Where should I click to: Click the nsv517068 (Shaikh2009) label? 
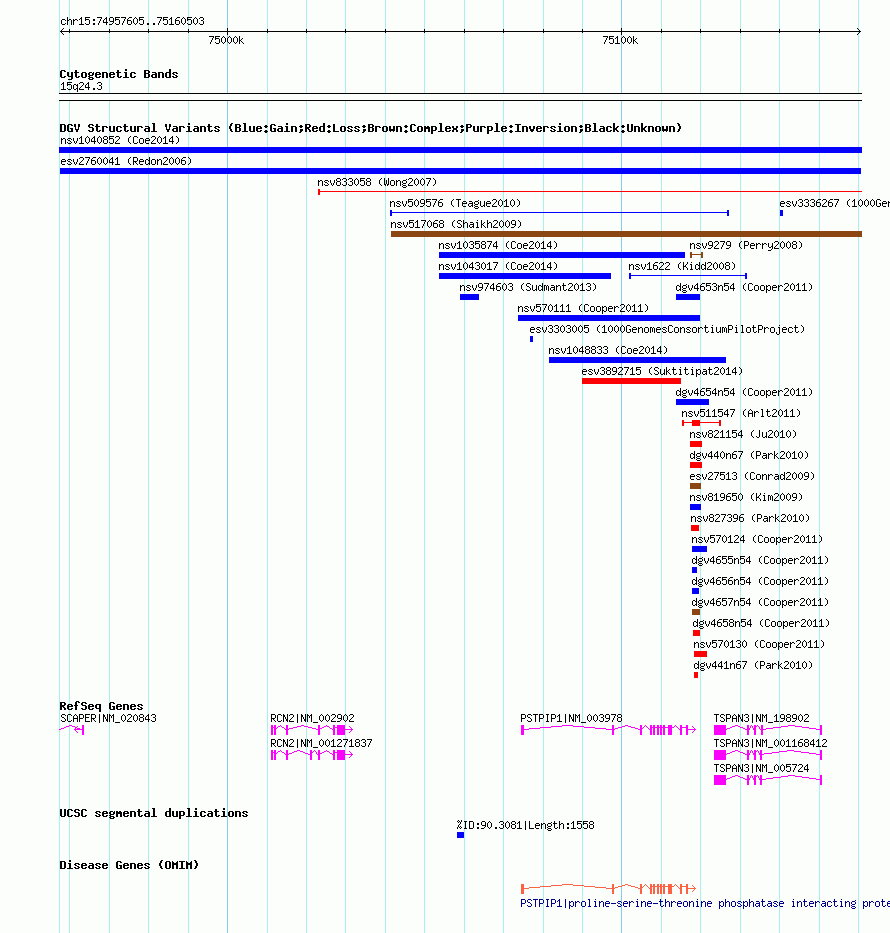(456, 224)
